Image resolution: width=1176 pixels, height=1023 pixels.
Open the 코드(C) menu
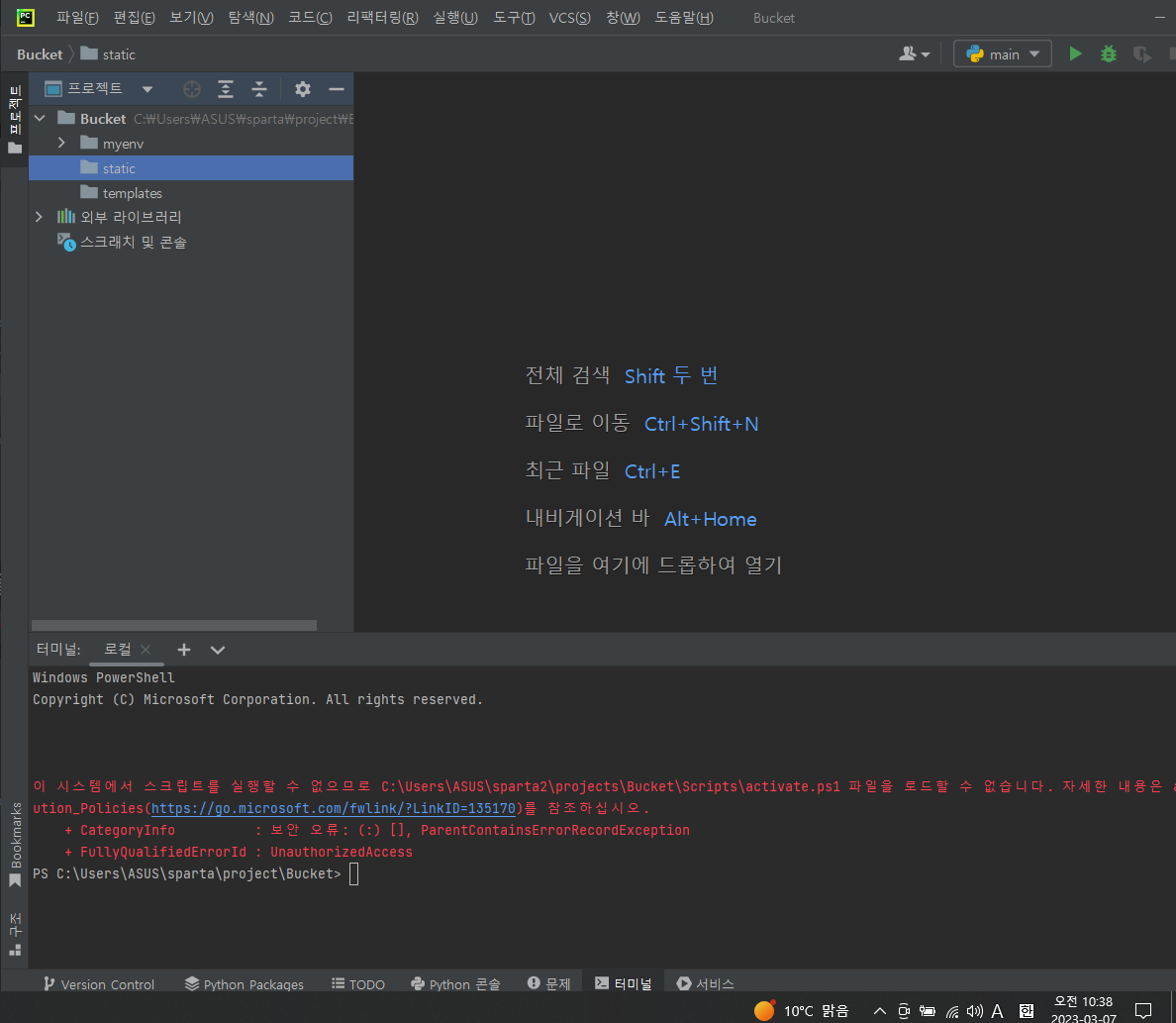pos(310,17)
